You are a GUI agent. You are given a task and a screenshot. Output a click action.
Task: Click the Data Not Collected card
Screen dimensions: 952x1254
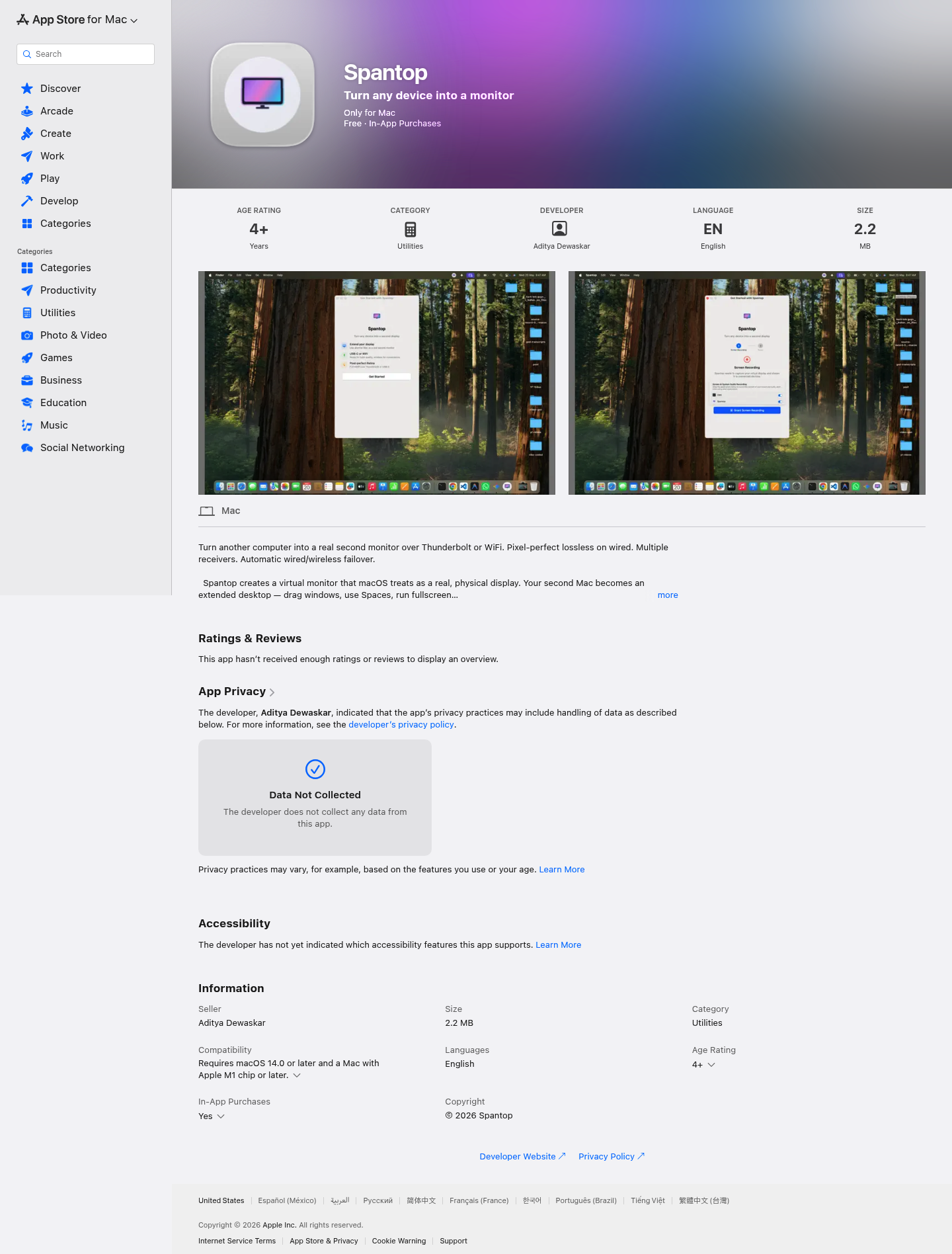[315, 798]
